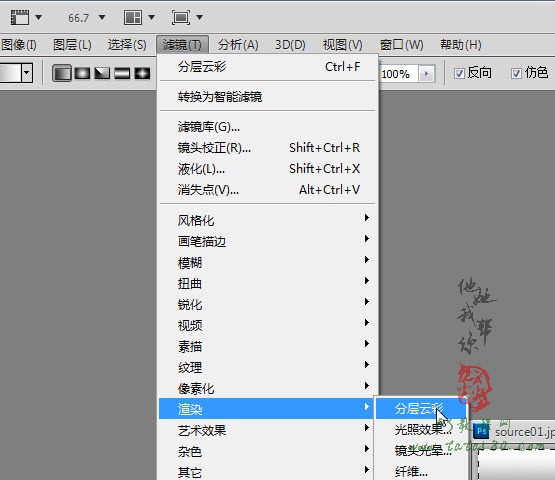Image resolution: width=555 pixels, height=480 pixels.
Task: Click the gradient preview swatch
Action: 10,73
